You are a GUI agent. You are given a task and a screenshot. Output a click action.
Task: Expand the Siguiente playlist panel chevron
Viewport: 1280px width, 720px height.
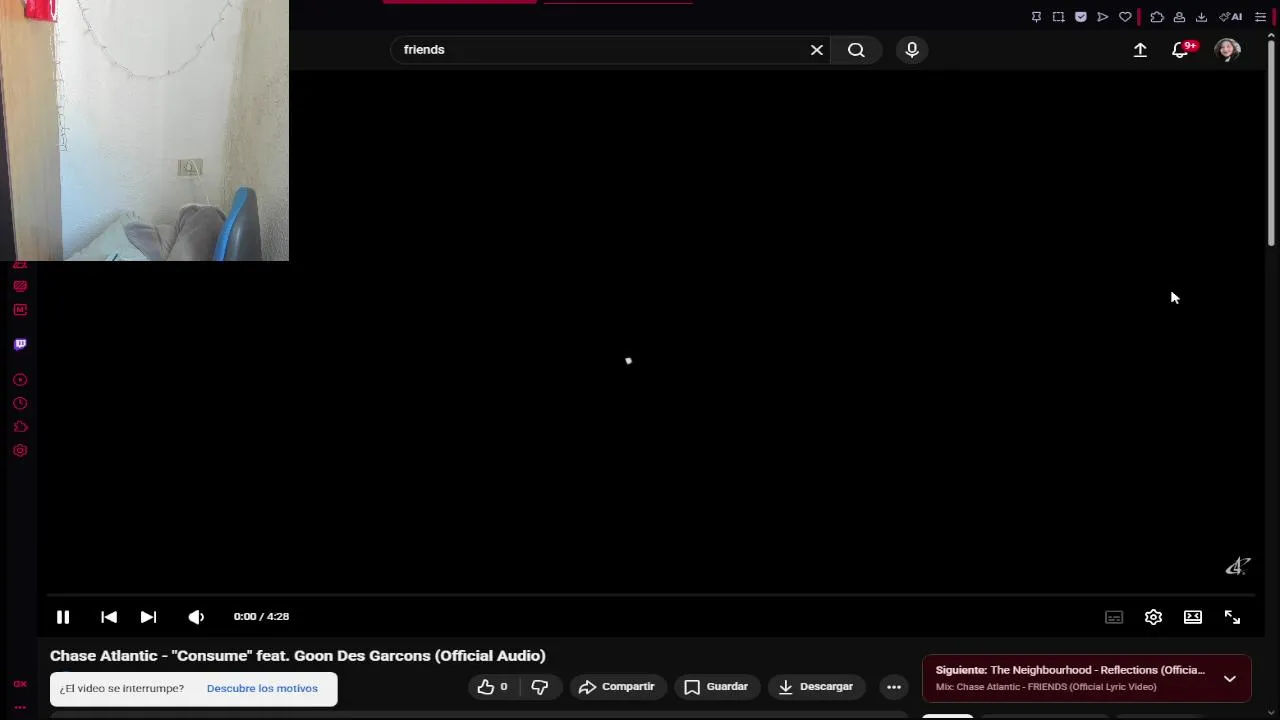pos(1230,678)
